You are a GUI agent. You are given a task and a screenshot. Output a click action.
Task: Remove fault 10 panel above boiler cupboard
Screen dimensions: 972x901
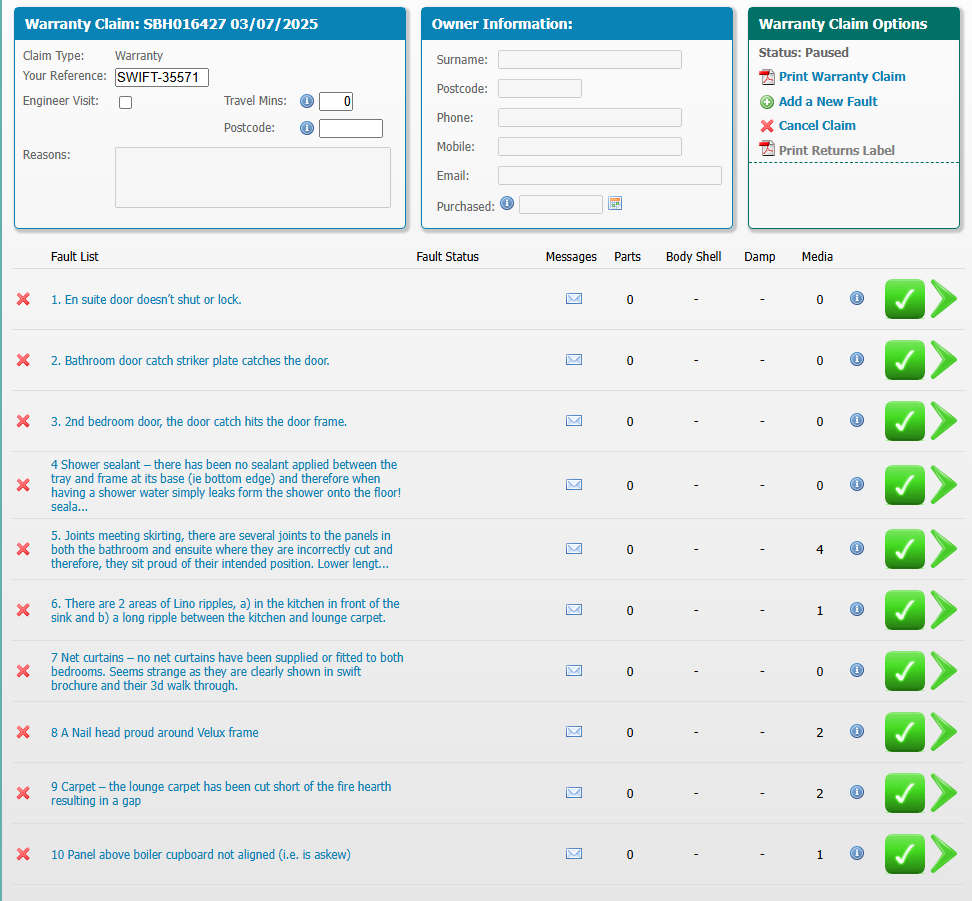(x=23, y=854)
